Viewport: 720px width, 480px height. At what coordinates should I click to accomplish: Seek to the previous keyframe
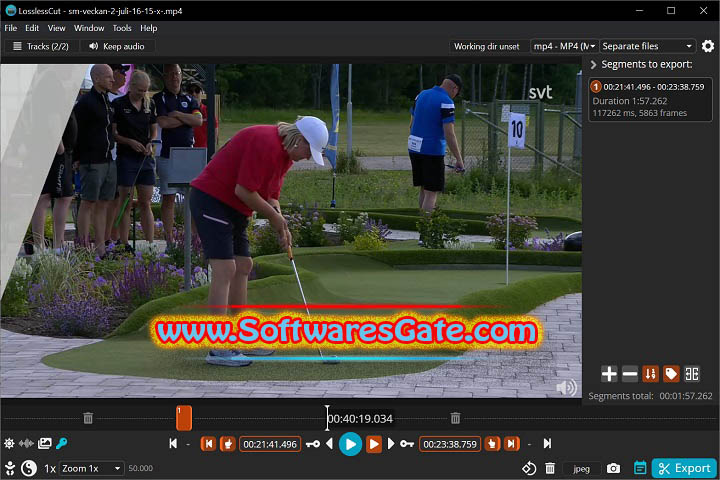coord(313,444)
